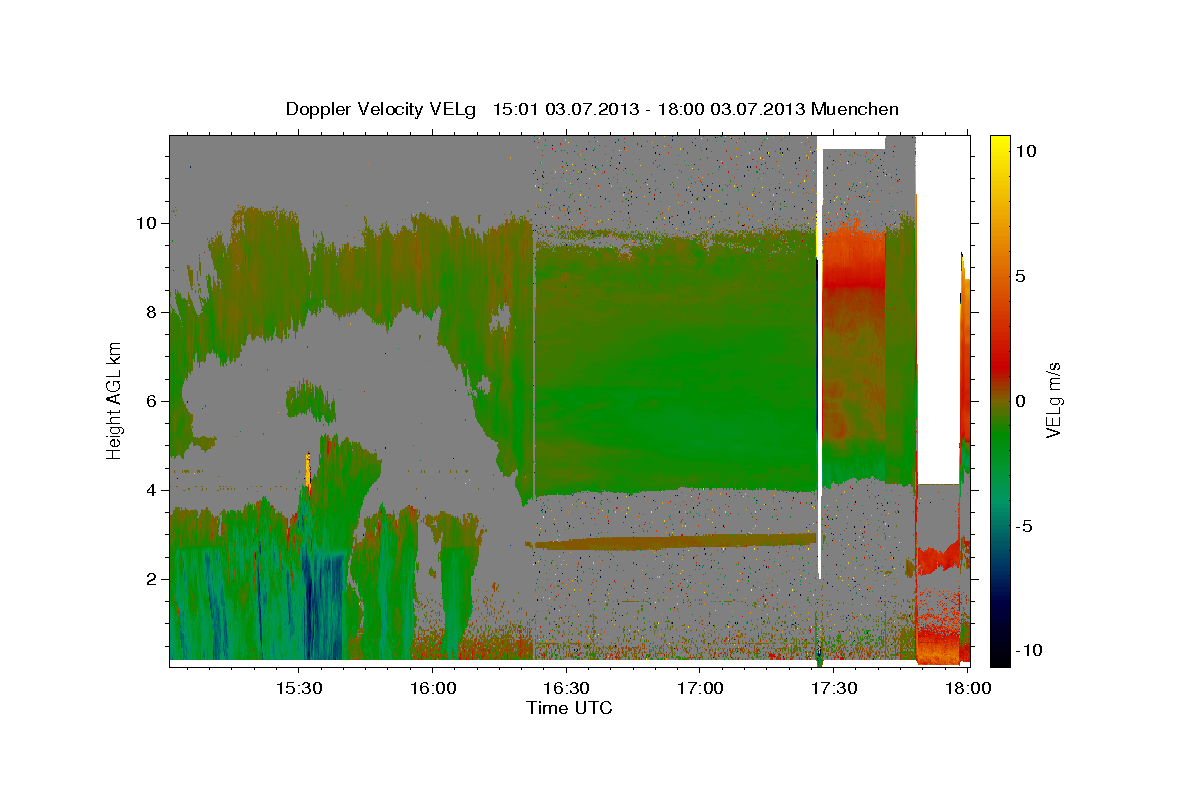Image resolution: width=1200 pixels, height=800 pixels.
Task: Click the colorbar tick label -10
Action: pyautogui.click(x=1028, y=650)
